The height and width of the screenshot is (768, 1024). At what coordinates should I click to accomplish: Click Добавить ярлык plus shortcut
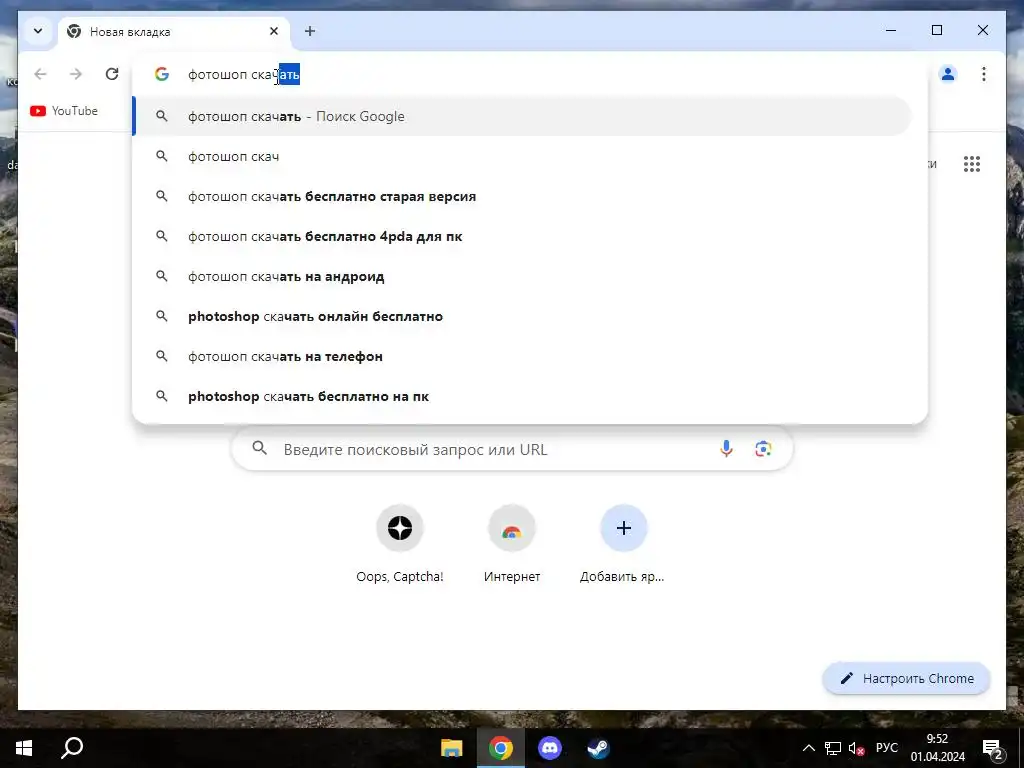click(623, 544)
